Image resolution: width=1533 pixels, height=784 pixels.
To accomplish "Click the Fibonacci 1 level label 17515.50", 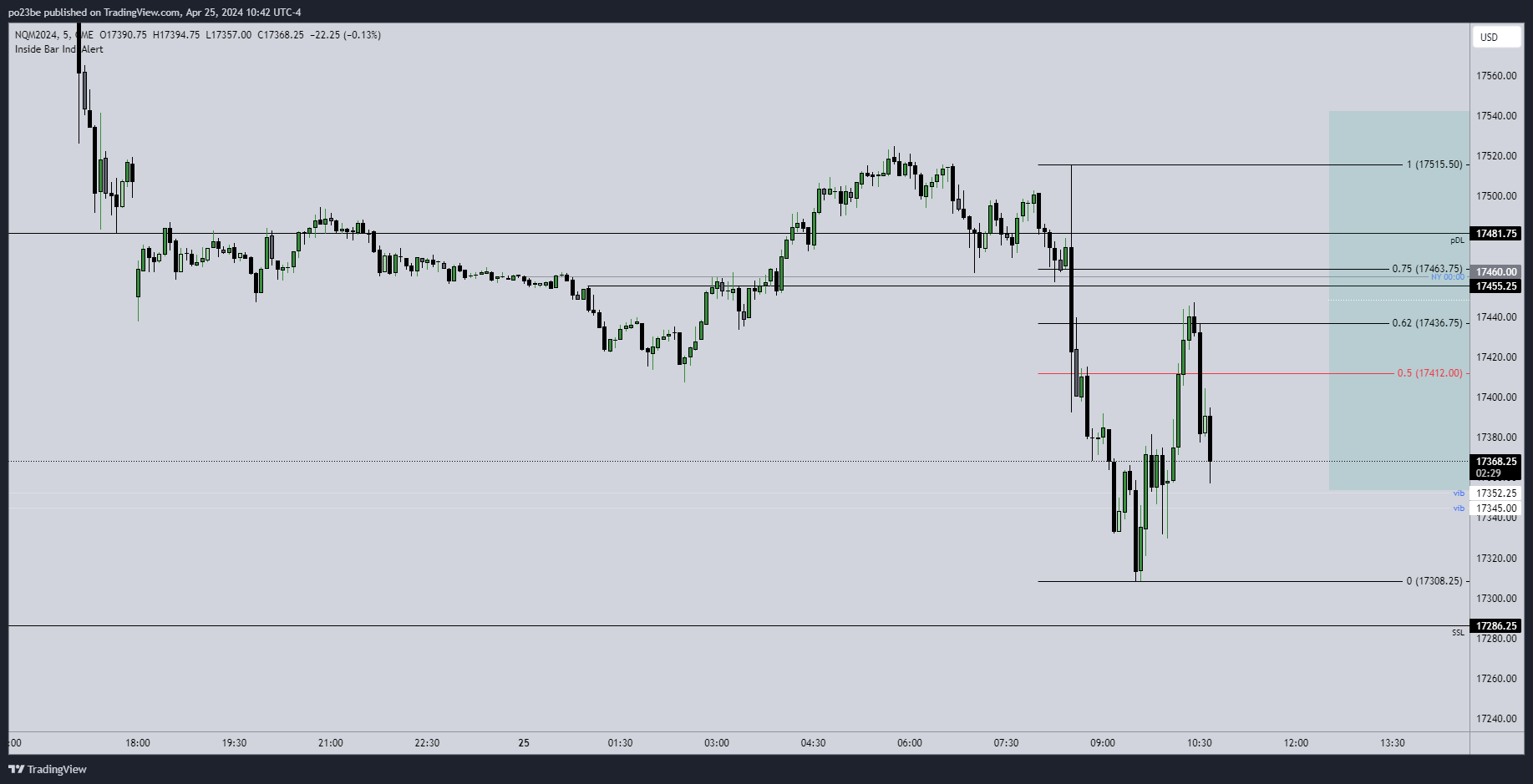I will [1434, 164].
